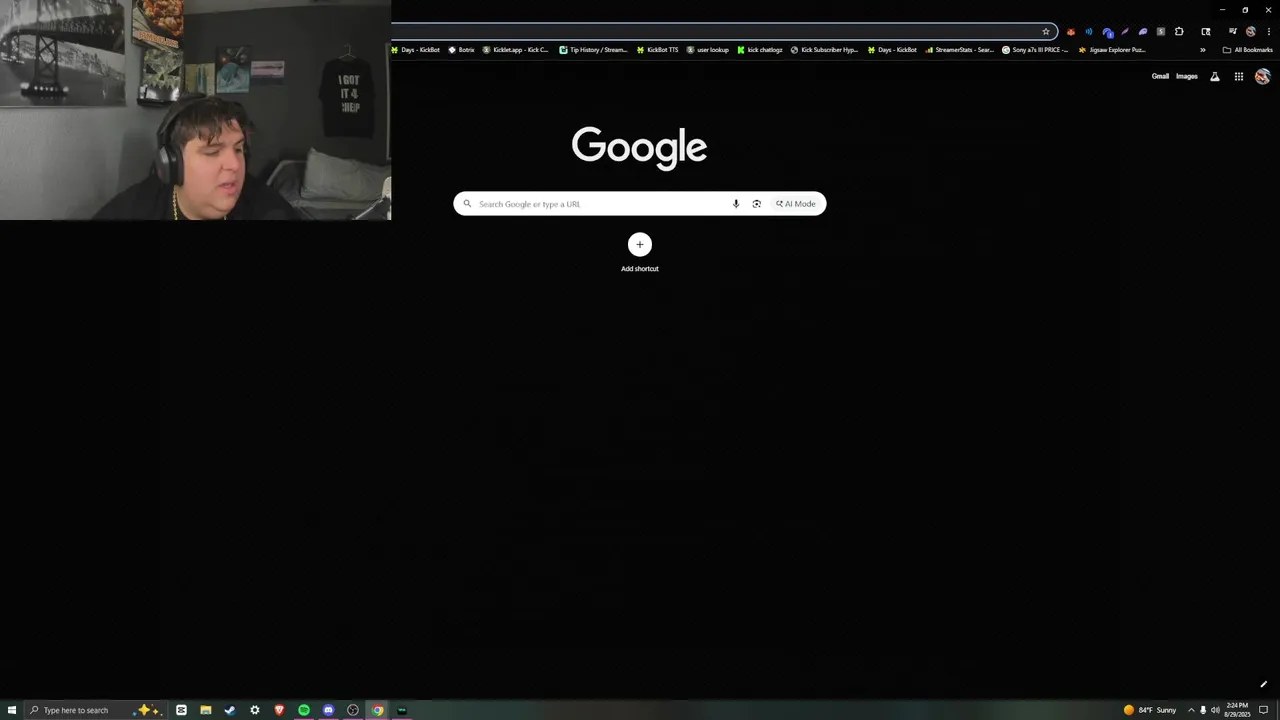Screen dimensions: 1280x720
Task: Open File Explorer from the taskbar
Action: coord(206,710)
